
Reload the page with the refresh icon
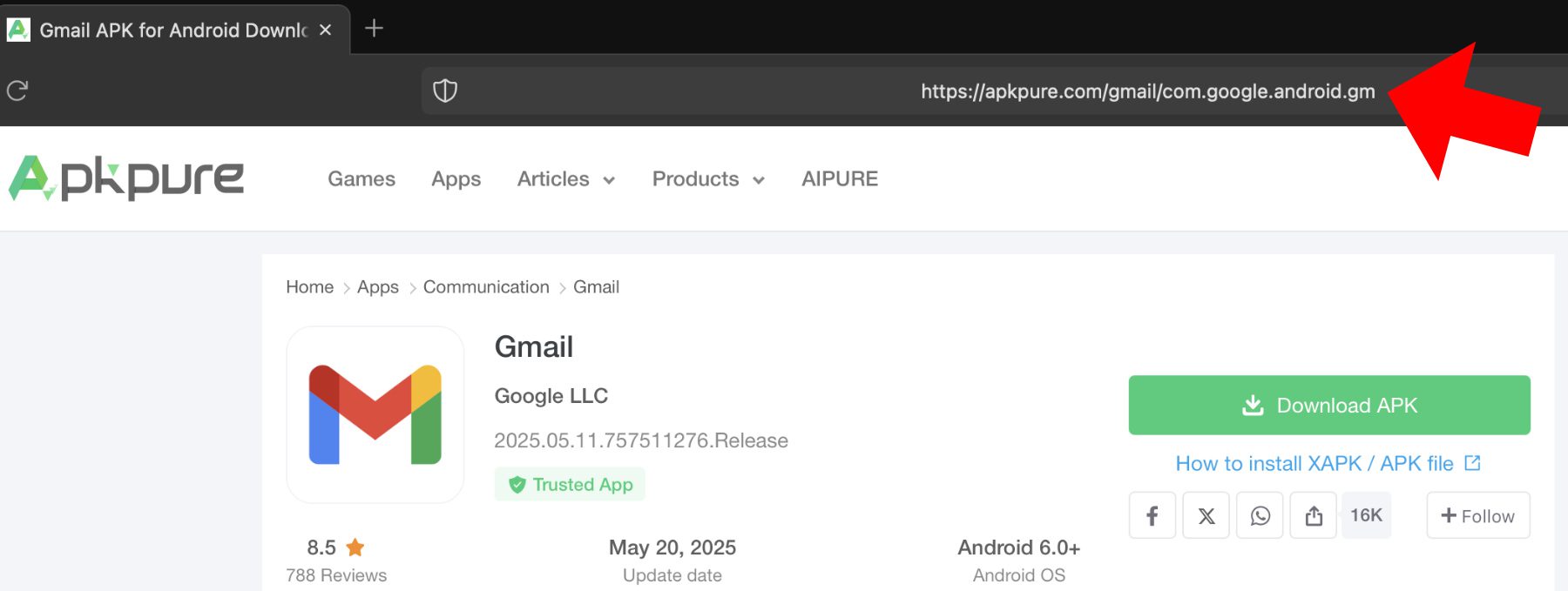[17, 91]
